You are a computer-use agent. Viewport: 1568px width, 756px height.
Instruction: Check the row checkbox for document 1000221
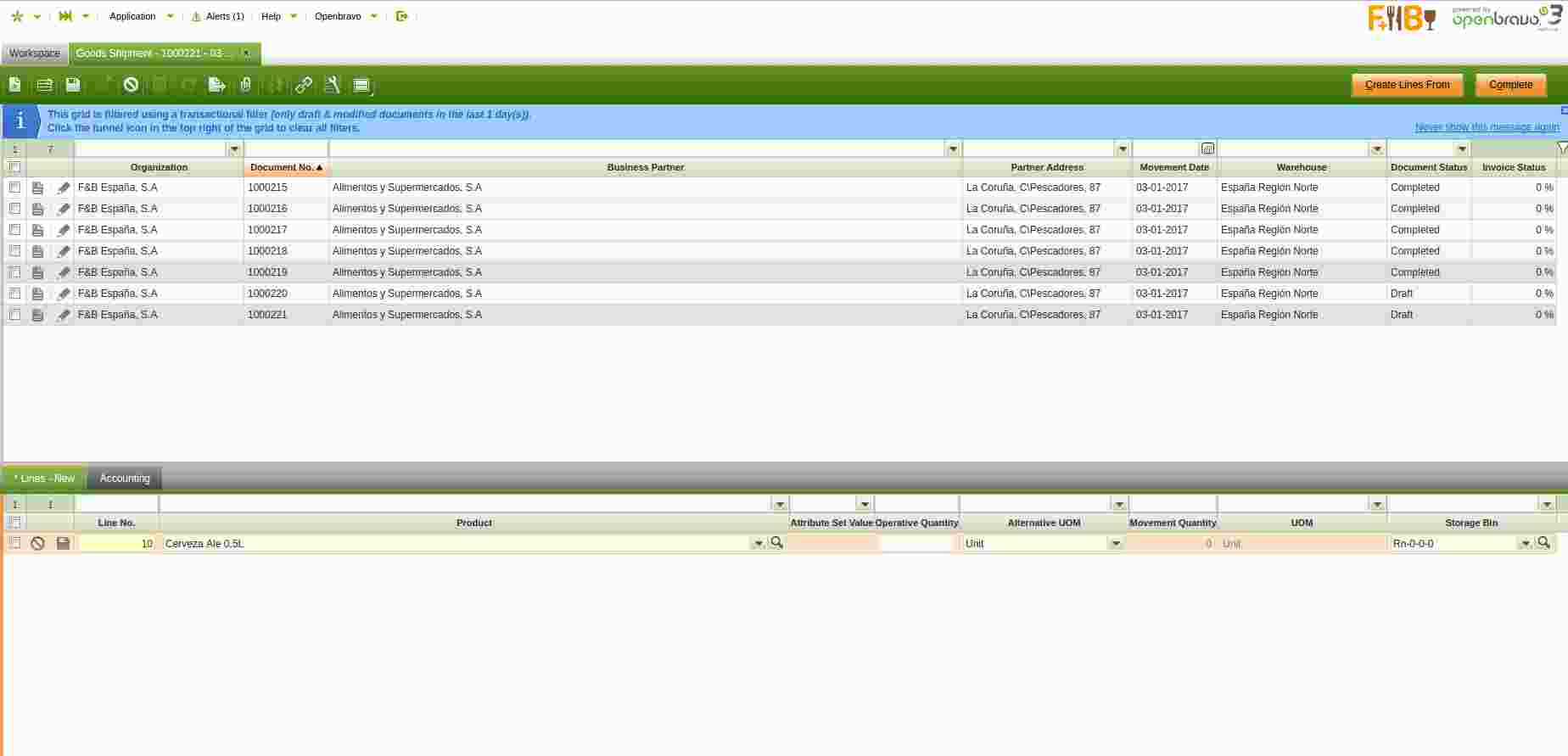click(x=14, y=315)
